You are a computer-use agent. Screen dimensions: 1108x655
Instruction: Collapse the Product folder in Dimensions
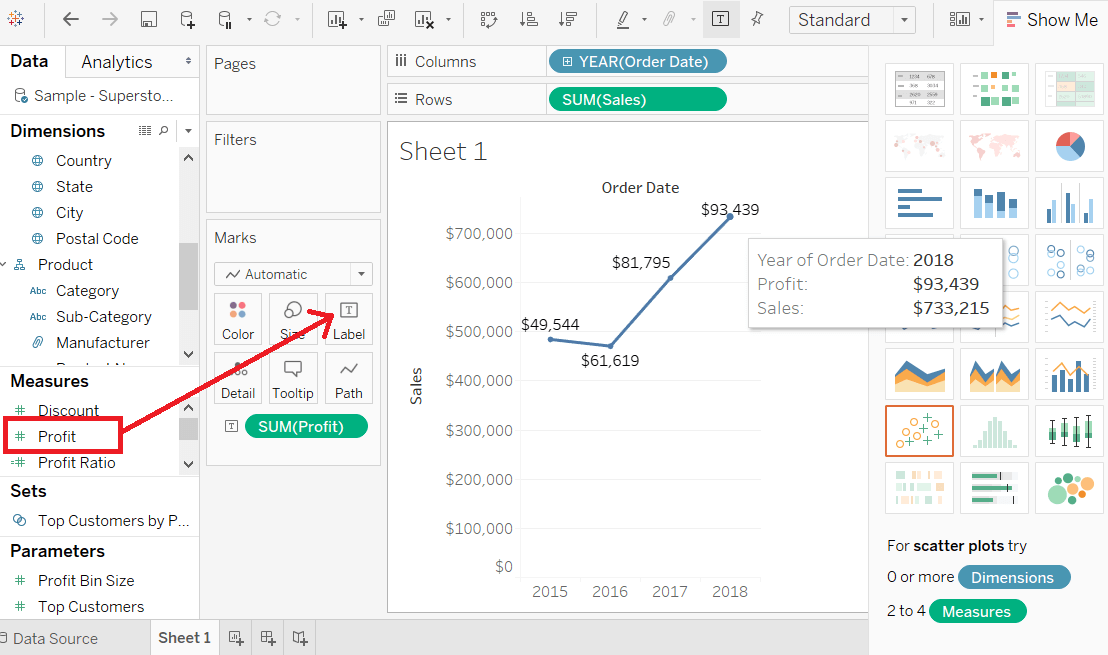pos(4,264)
